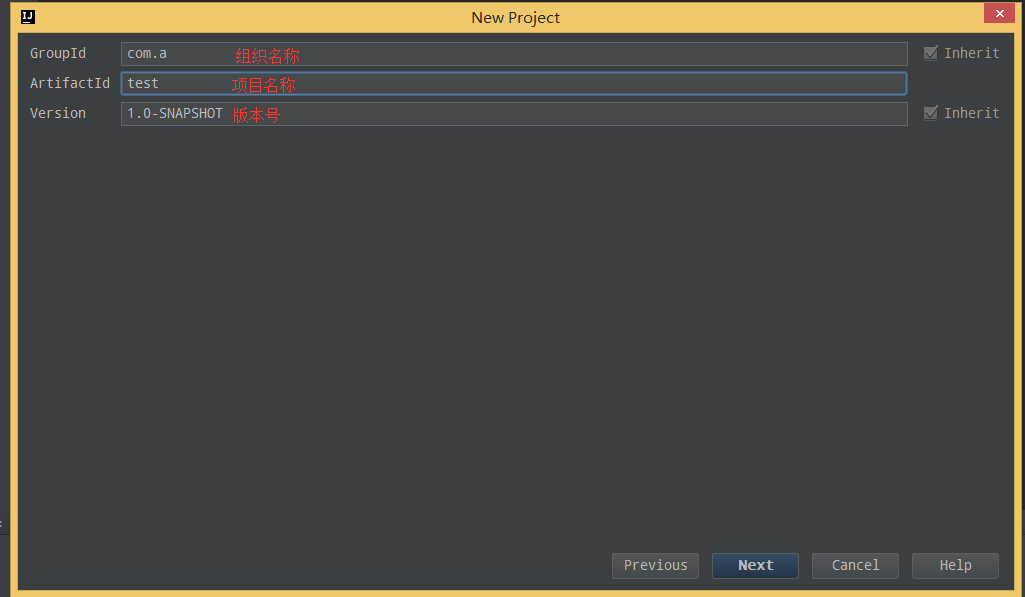
Task: Focus the Version input field
Action: 514,114
